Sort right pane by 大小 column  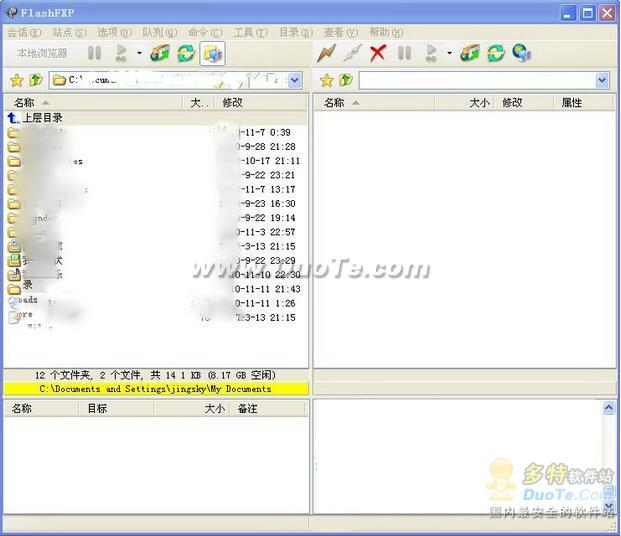[x=465, y=103]
